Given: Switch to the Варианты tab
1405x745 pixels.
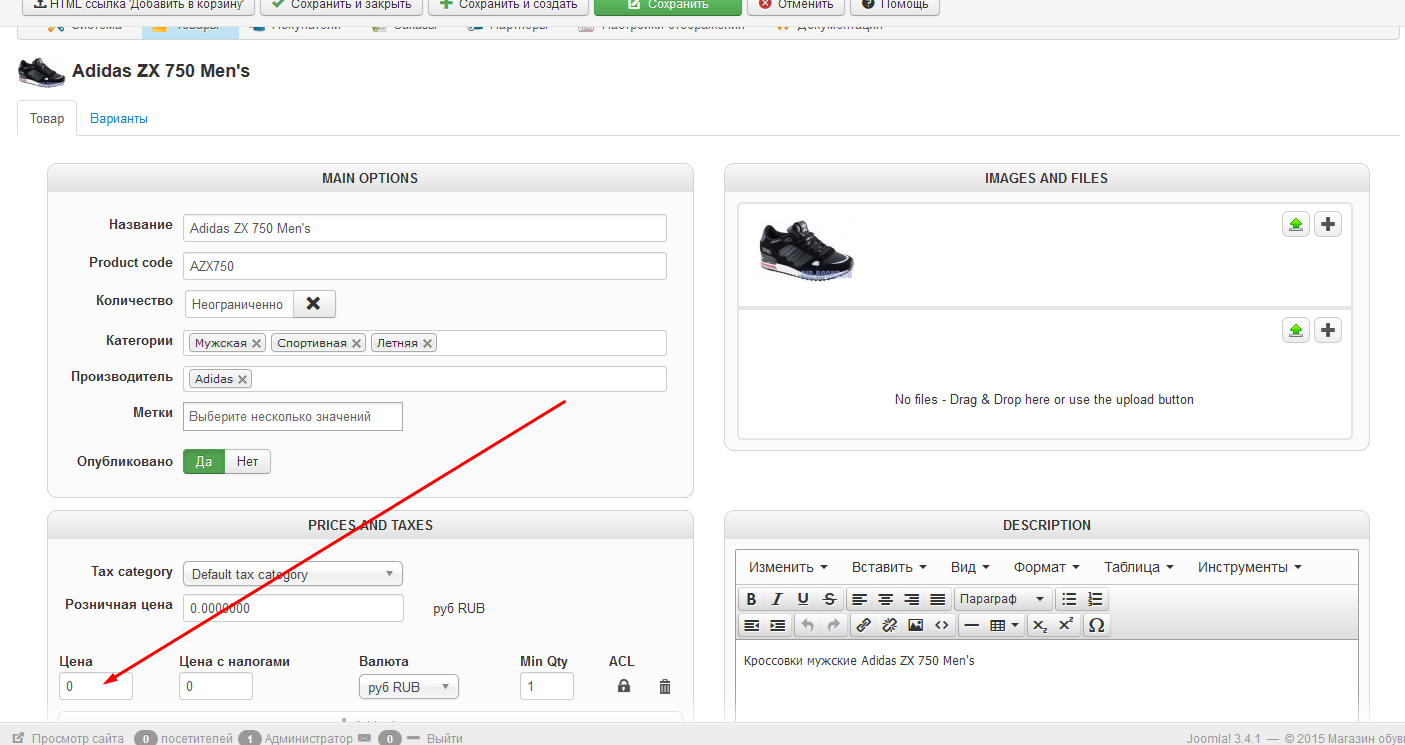Looking at the screenshot, I should click(119, 119).
